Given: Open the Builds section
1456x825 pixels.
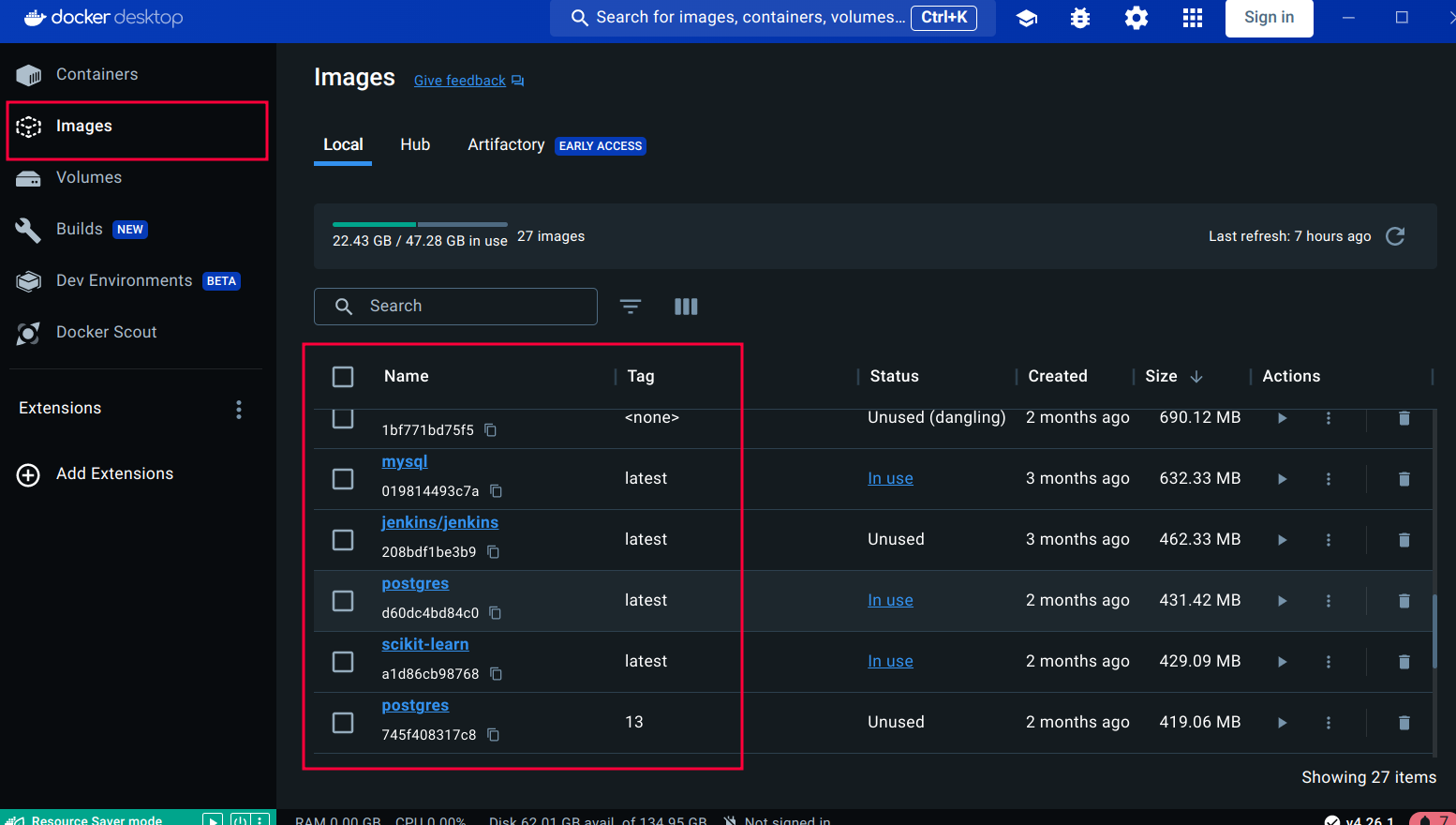Looking at the screenshot, I should click(x=80, y=229).
